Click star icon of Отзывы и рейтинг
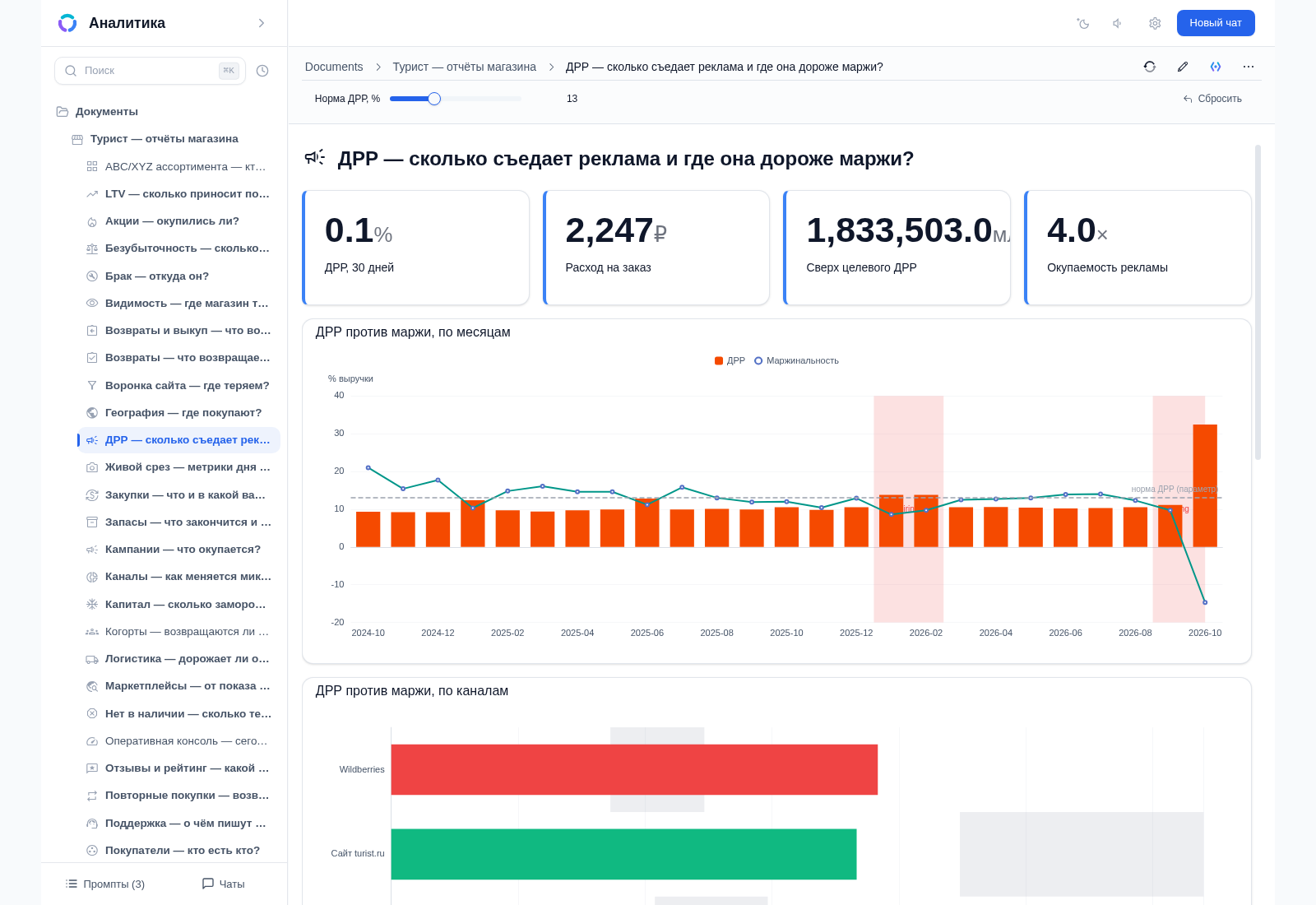Image resolution: width=1316 pixels, height=905 pixels. (x=92, y=768)
